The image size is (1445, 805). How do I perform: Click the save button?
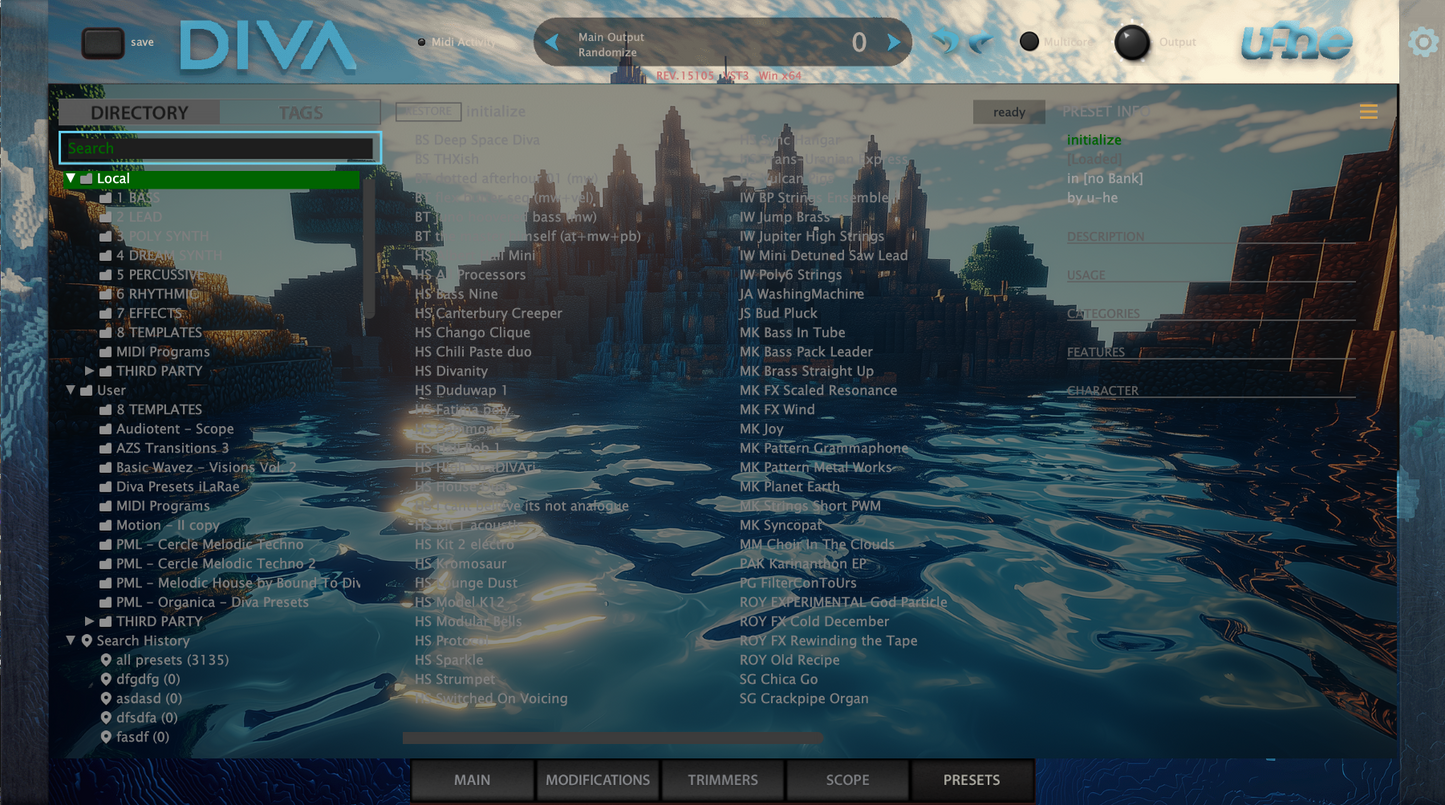click(103, 43)
